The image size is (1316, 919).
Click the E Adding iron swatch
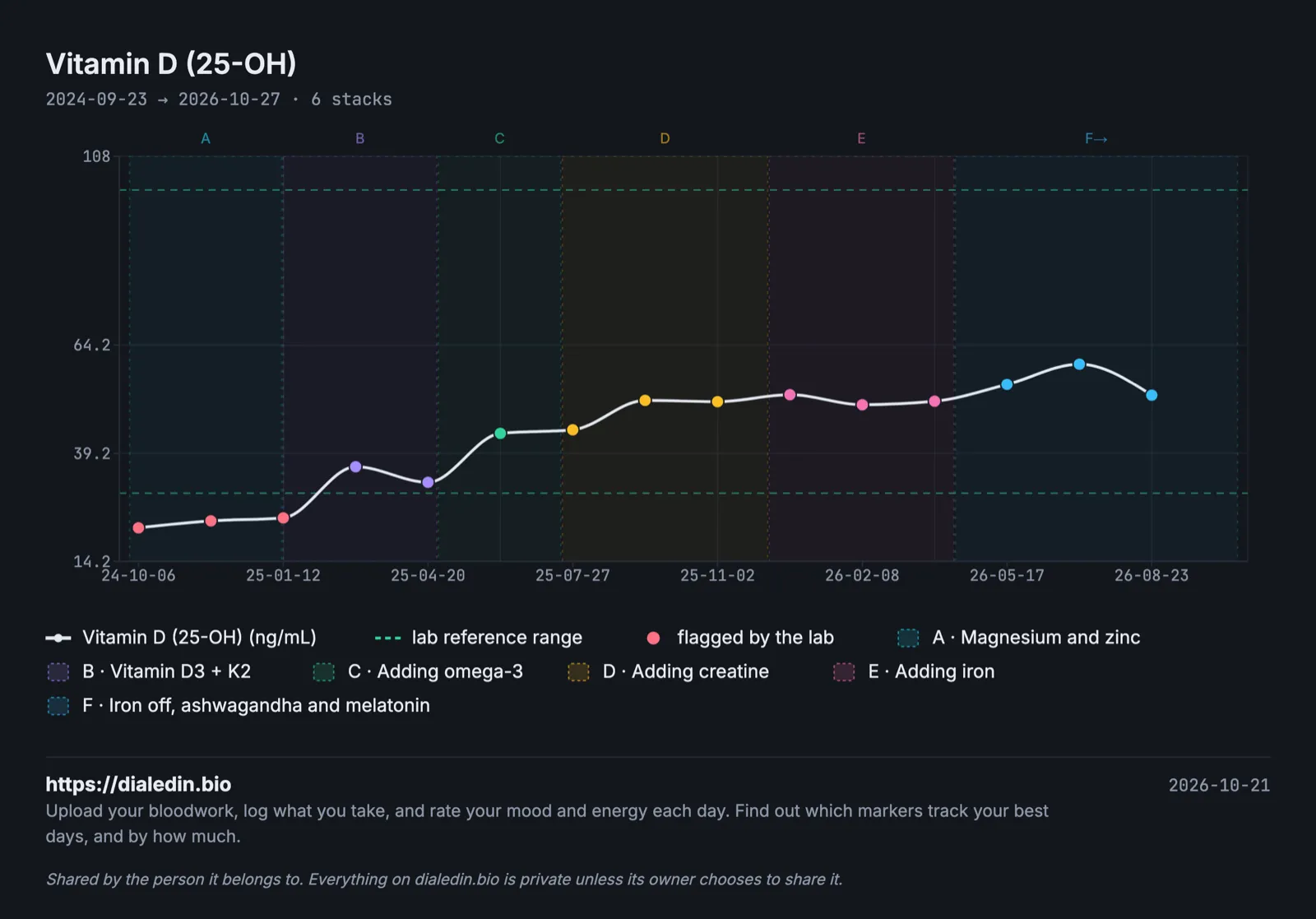point(845,671)
